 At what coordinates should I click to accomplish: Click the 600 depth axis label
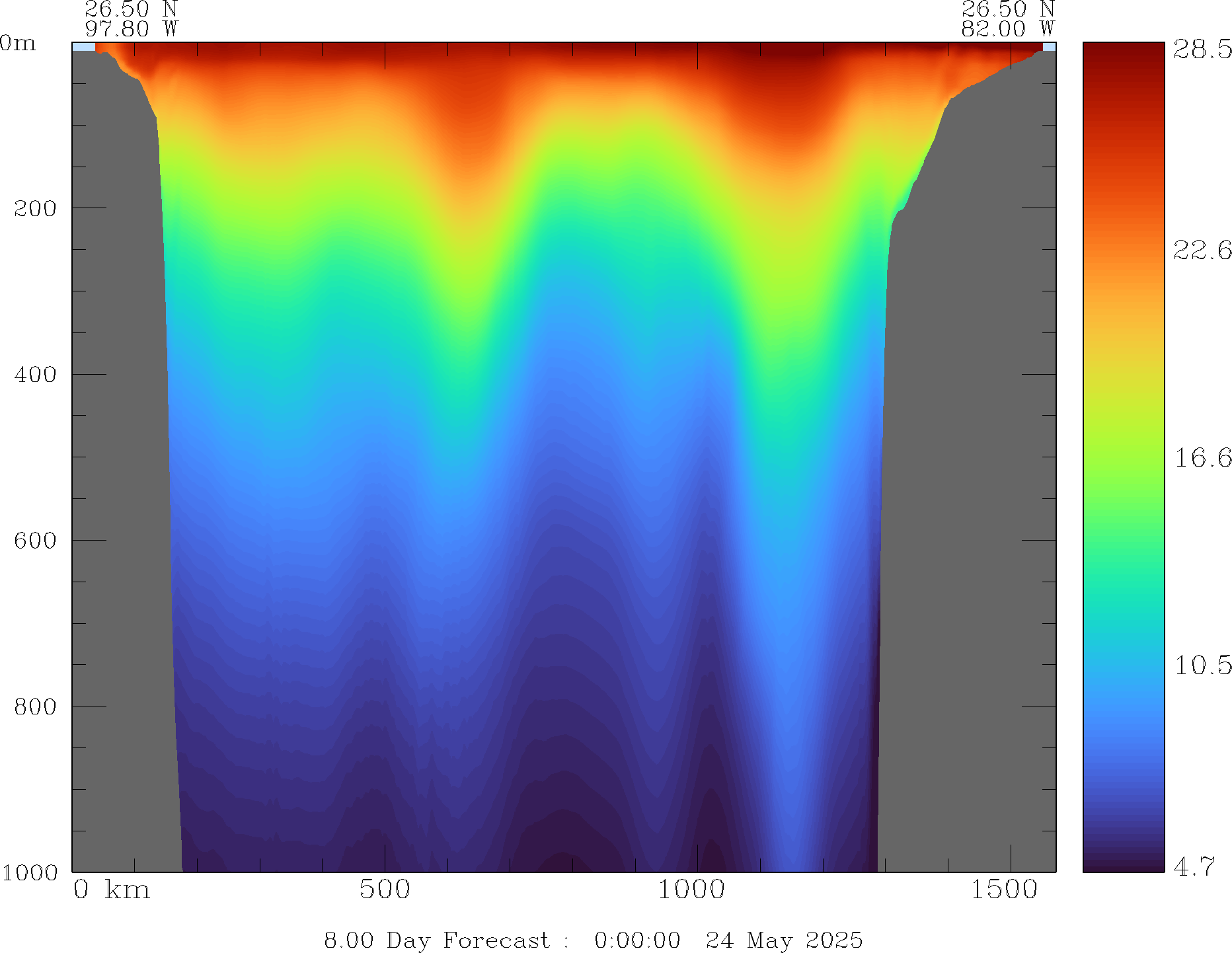35,541
